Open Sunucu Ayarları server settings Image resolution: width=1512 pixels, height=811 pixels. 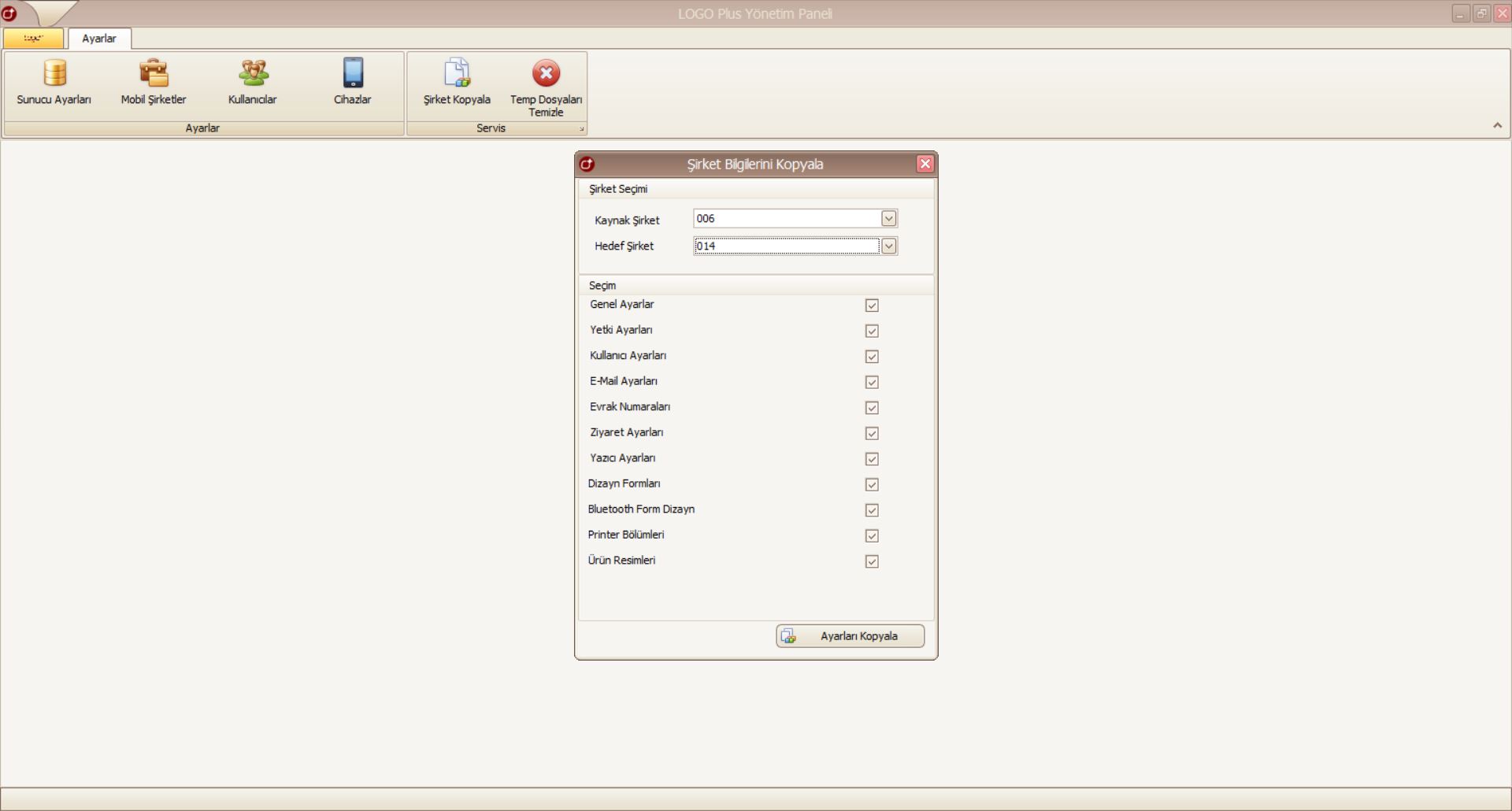54,81
